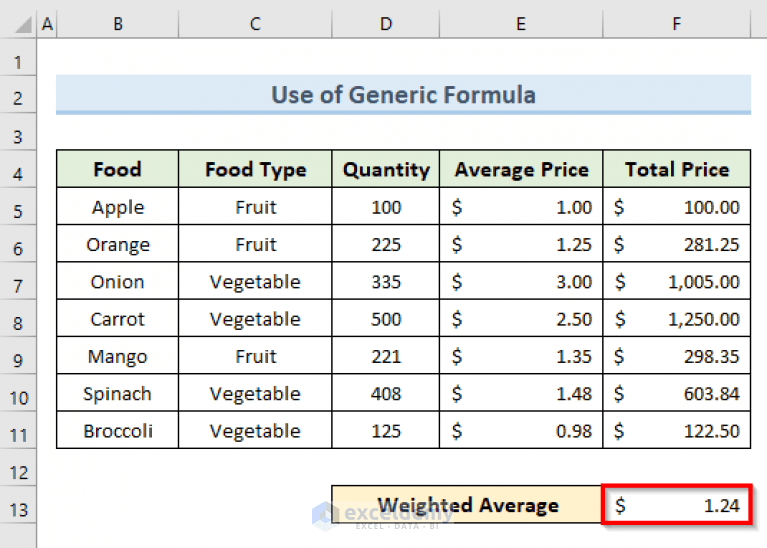The image size is (767, 548).
Task: Select row 4 header
Action: coord(18,169)
